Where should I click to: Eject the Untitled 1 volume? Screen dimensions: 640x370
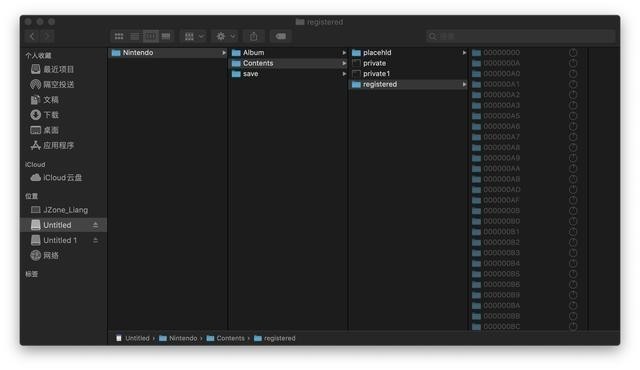click(x=95, y=240)
